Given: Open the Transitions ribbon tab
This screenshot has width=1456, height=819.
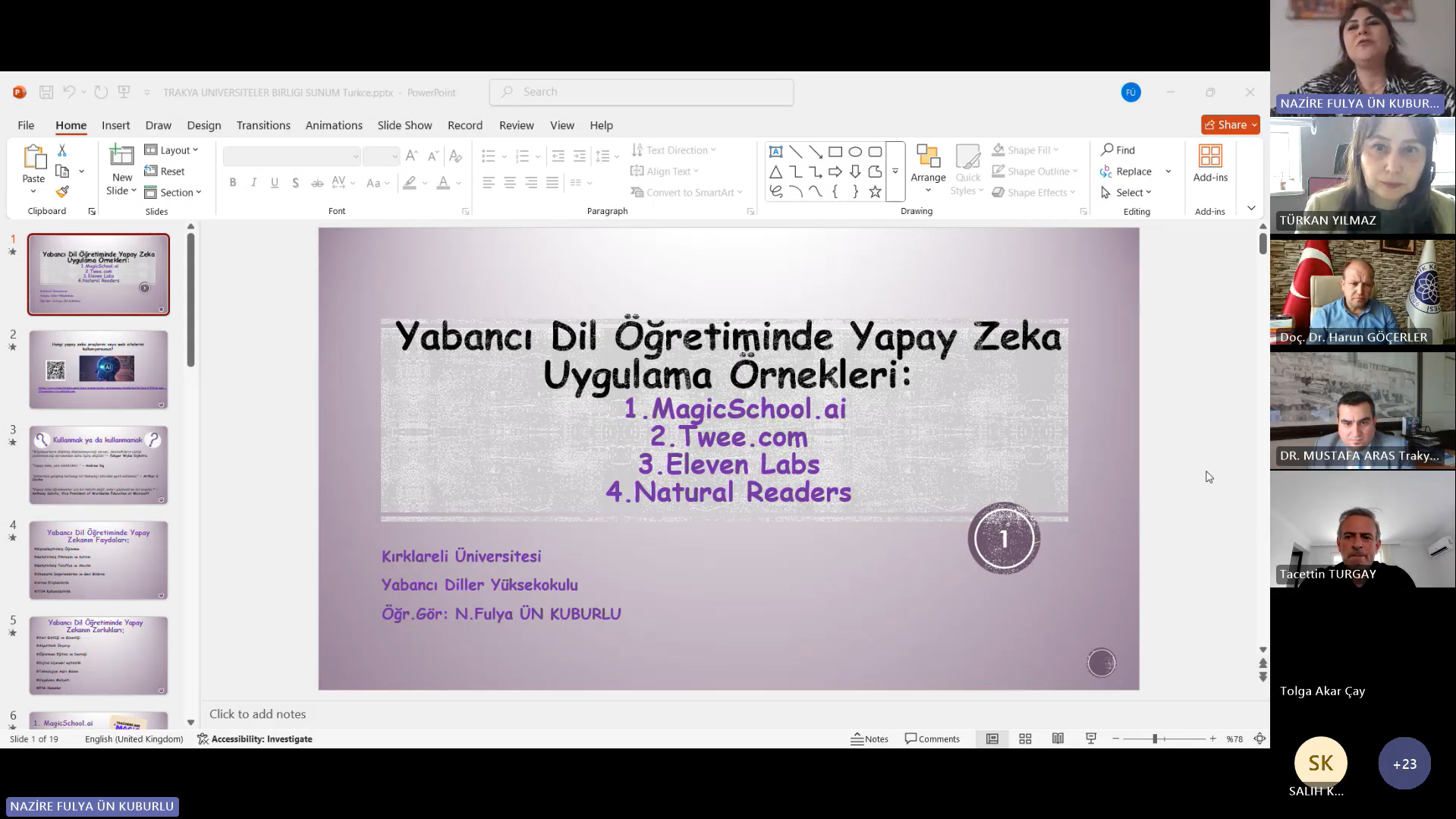Looking at the screenshot, I should [263, 125].
